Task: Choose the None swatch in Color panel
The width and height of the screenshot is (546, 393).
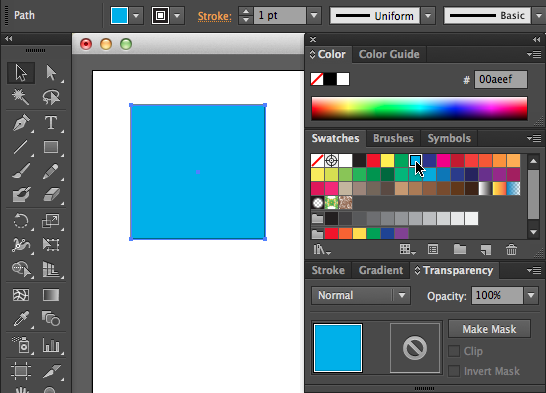Action: pos(317,79)
